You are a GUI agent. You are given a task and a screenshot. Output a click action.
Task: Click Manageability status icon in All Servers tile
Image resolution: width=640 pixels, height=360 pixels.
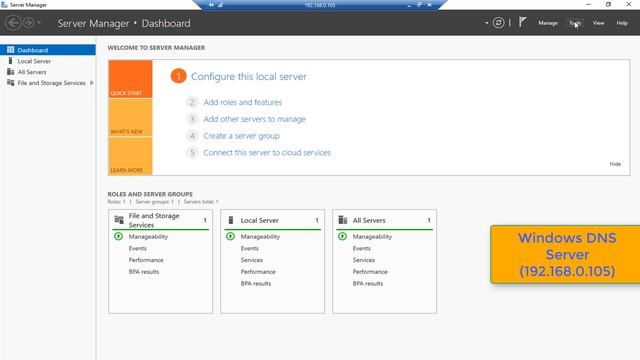point(342,236)
